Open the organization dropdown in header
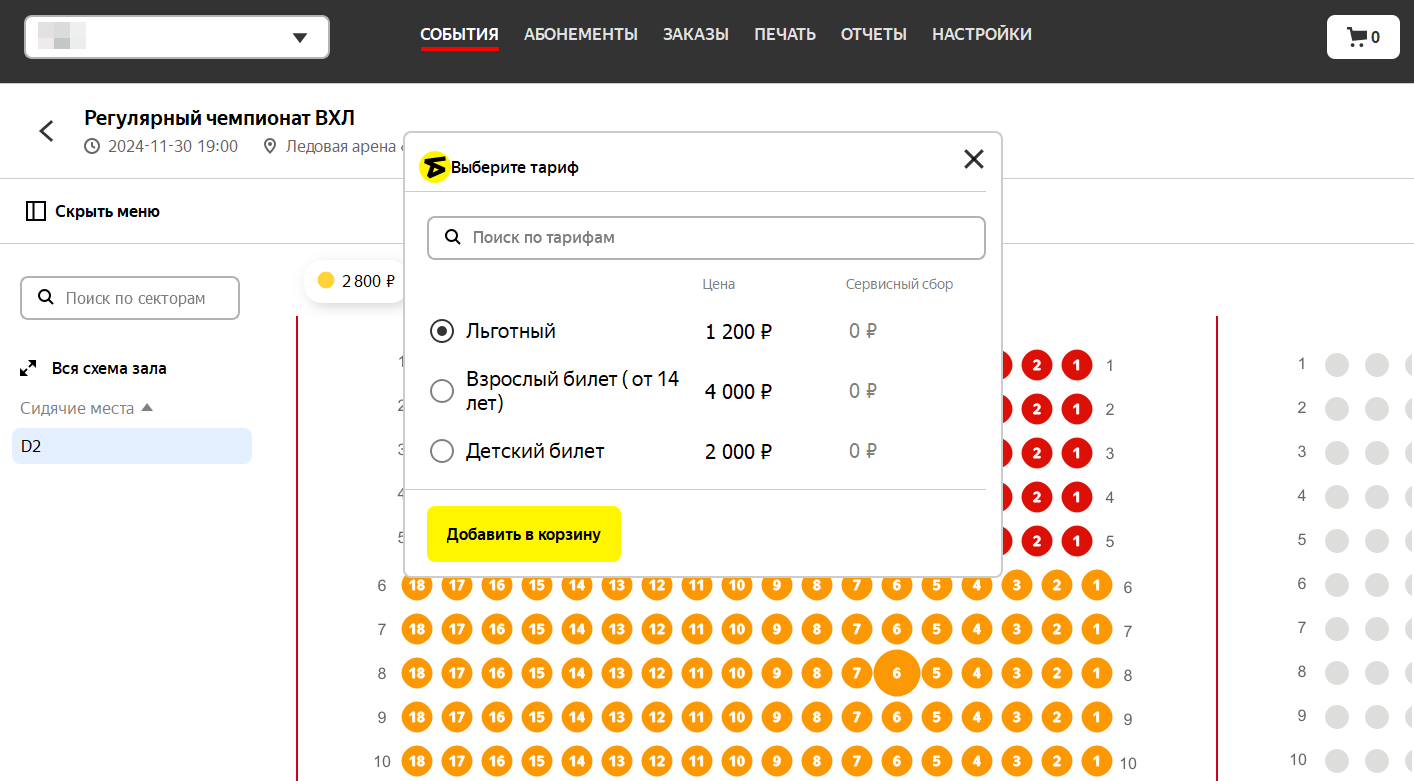Image resolution: width=1414 pixels, height=781 pixels. (177, 37)
